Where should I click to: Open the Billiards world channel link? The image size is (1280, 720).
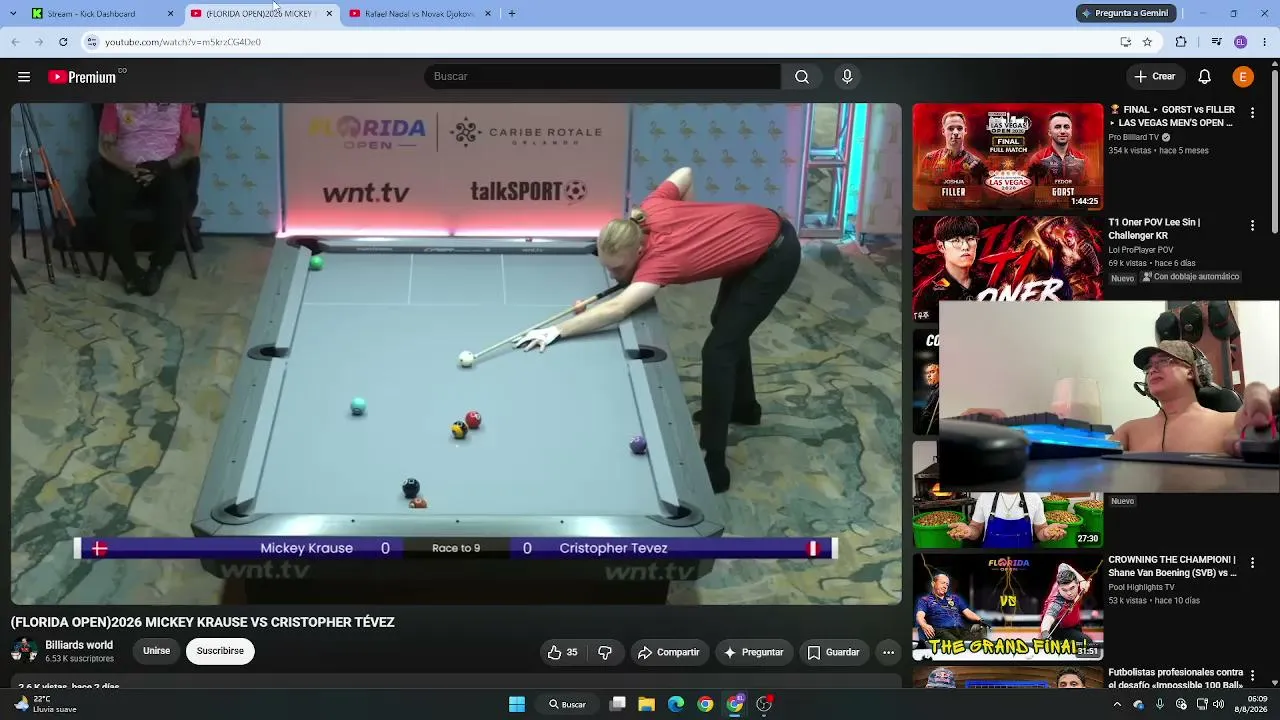[79, 645]
